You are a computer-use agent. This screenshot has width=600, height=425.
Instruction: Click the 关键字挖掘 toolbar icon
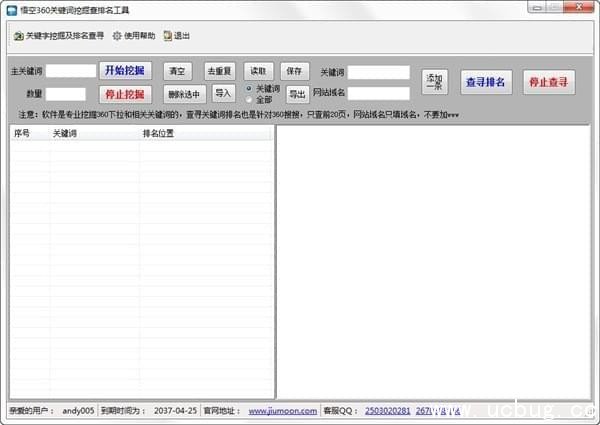(x=19, y=36)
